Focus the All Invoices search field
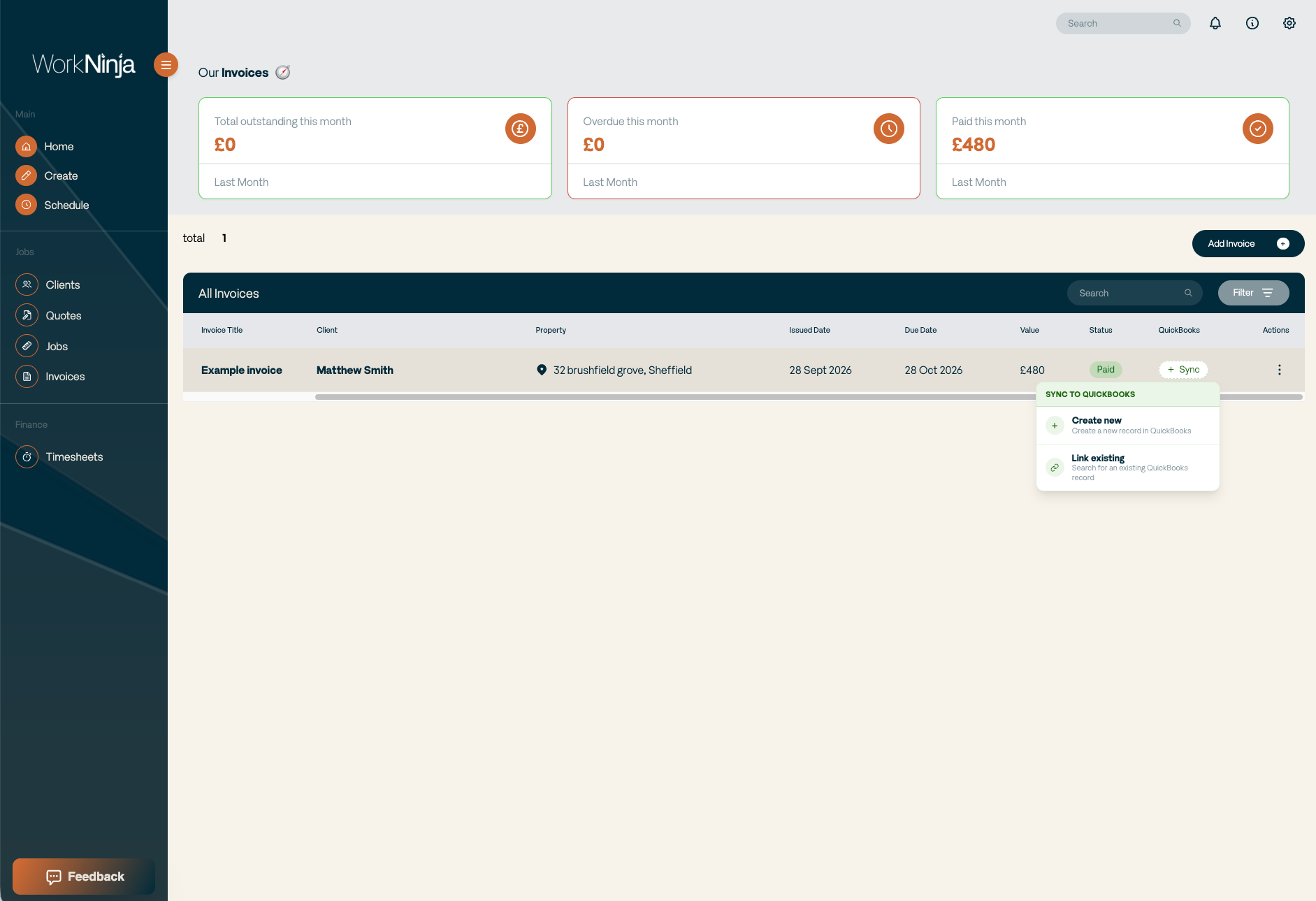This screenshot has height=901, width=1316. click(1134, 293)
